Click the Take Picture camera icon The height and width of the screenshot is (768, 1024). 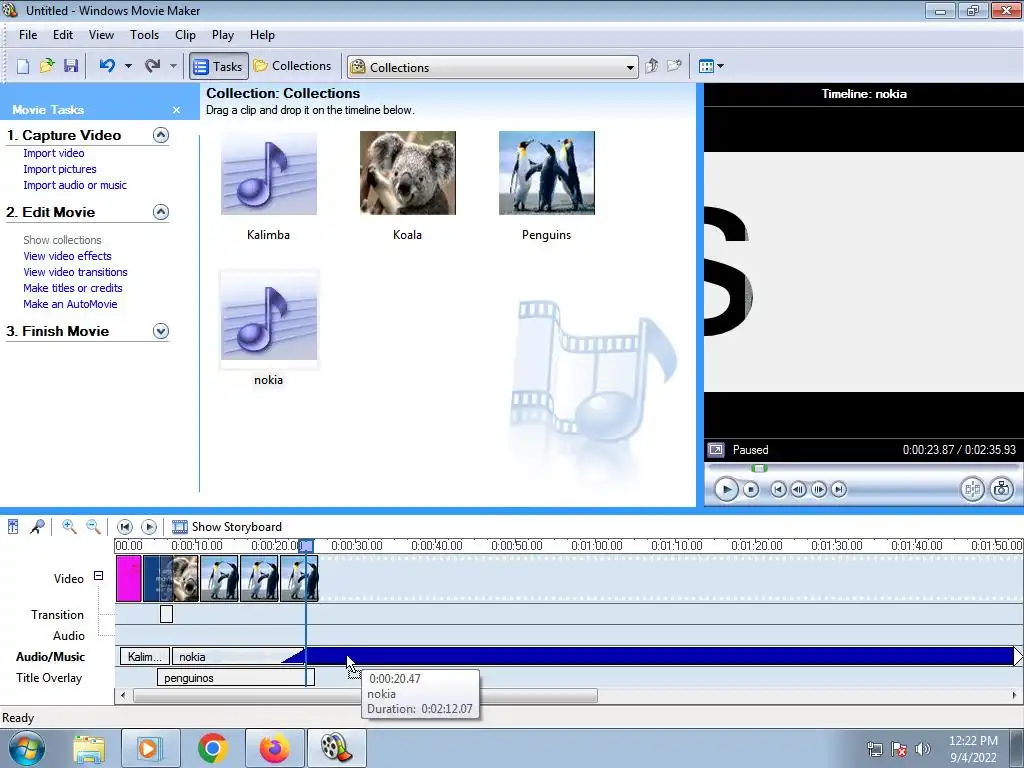[x=1002, y=489]
